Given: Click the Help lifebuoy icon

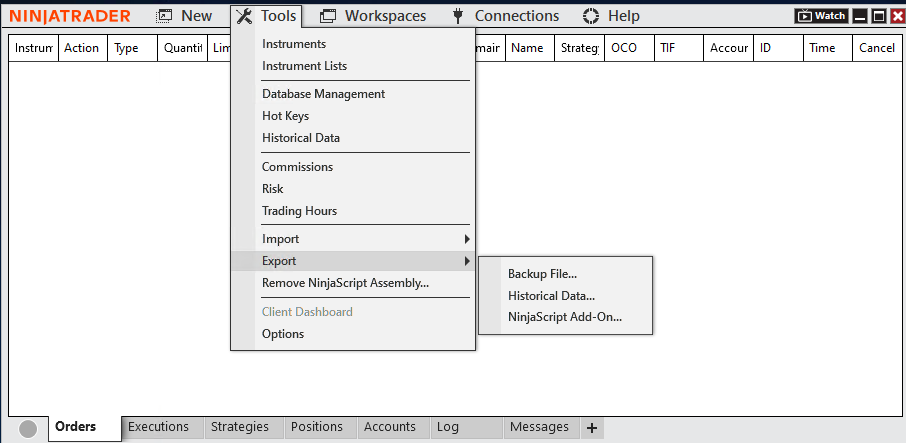Looking at the screenshot, I should tap(591, 16).
